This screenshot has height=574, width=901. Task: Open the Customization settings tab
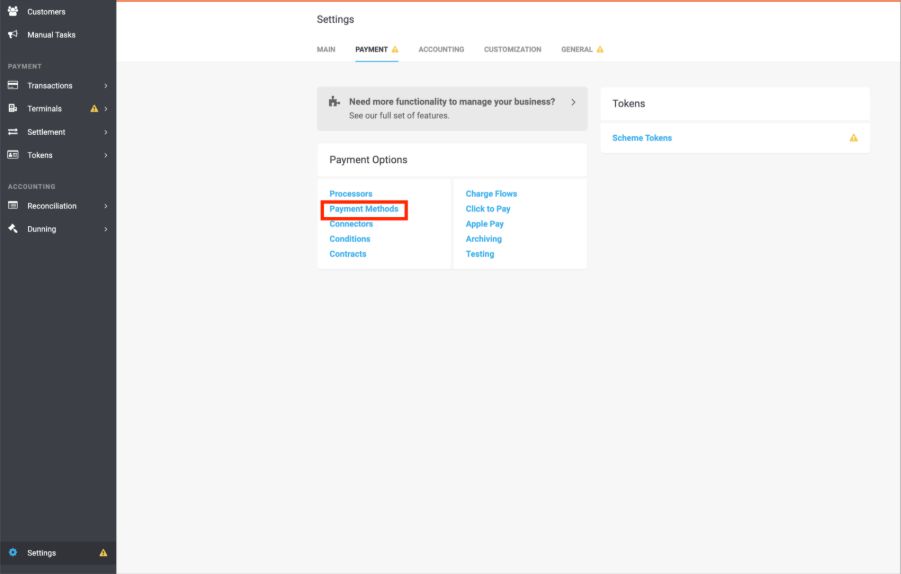point(512,49)
